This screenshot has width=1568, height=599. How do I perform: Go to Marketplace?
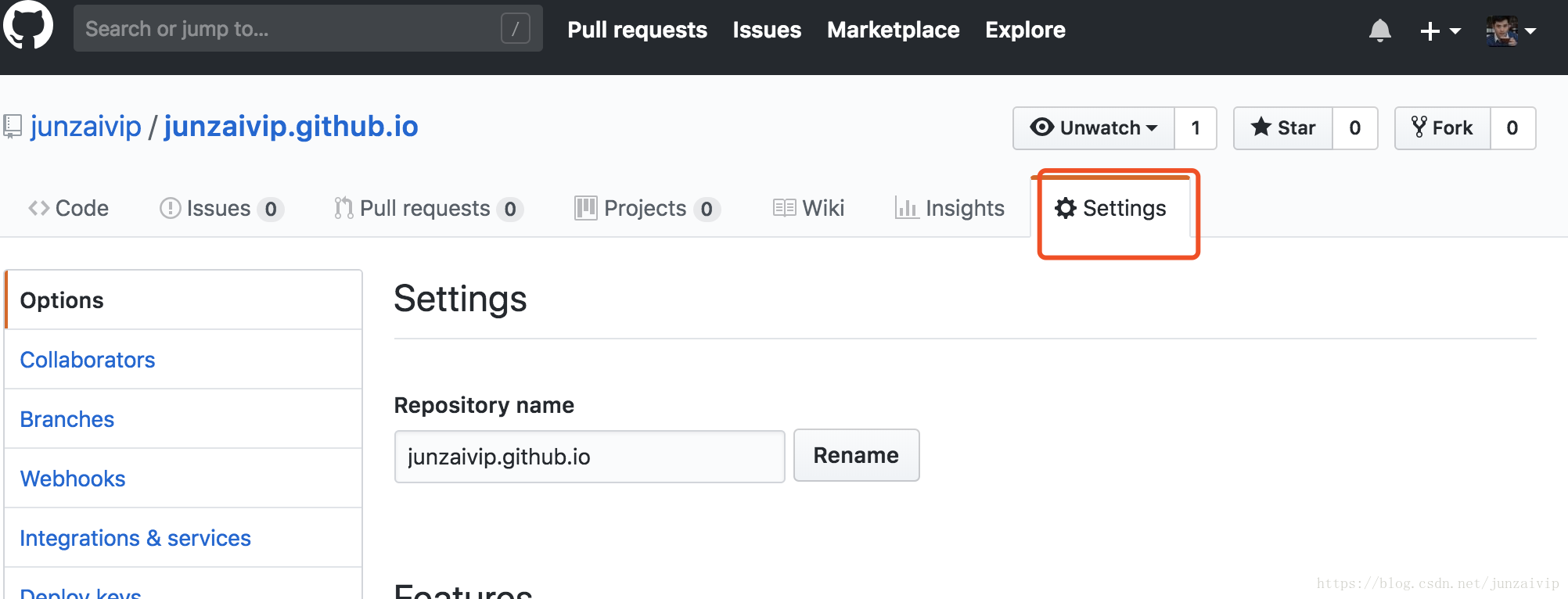coord(893,30)
